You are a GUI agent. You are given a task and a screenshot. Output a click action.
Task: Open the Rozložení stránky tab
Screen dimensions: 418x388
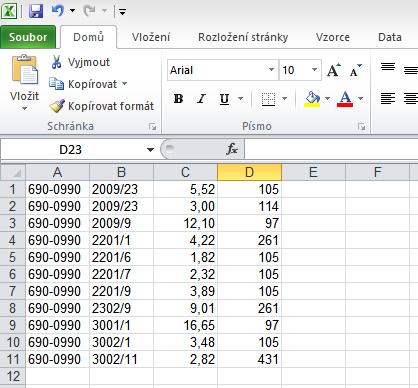tap(243, 37)
